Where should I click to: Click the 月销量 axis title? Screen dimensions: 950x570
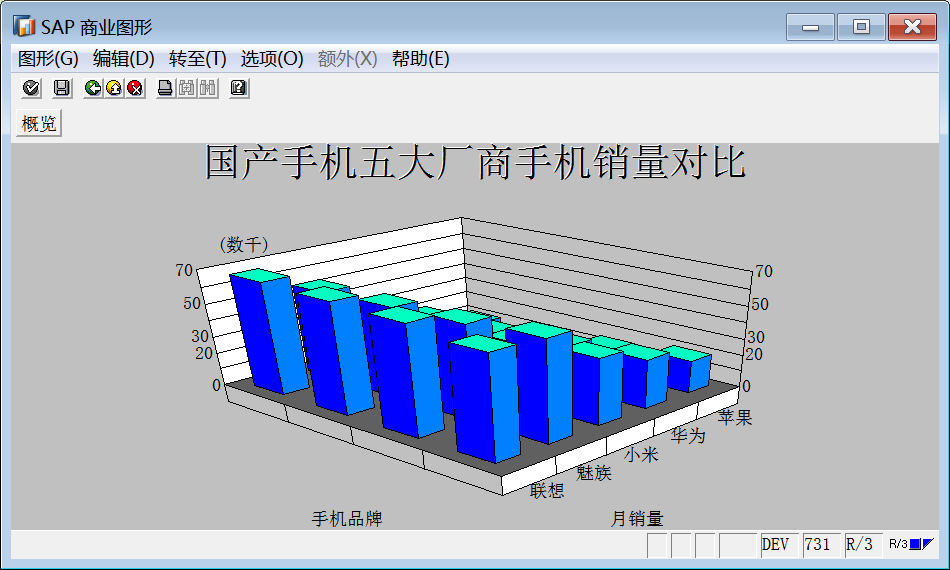point(637,519)
